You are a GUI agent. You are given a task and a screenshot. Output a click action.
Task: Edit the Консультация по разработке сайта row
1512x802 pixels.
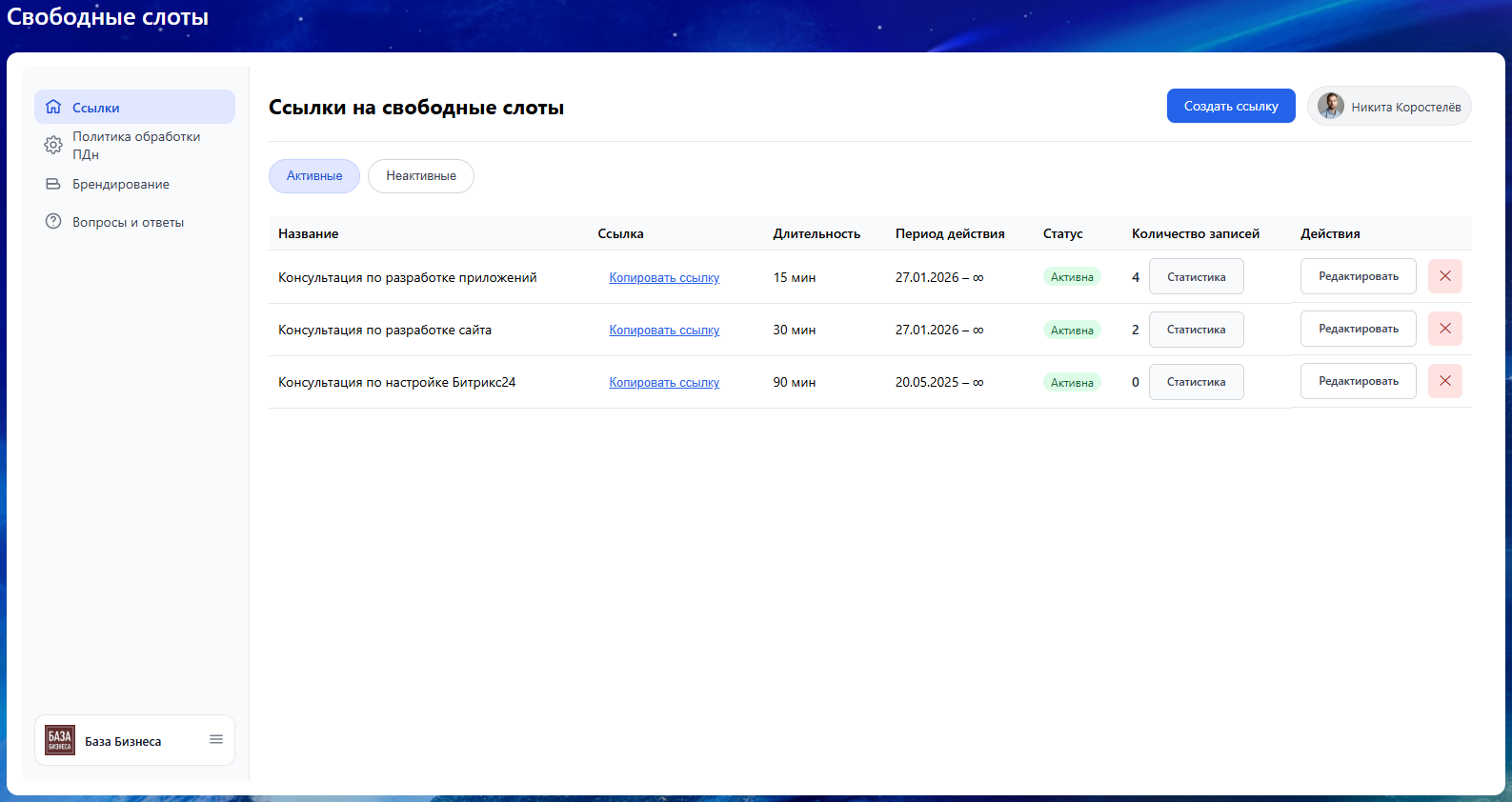(1358, 329)
